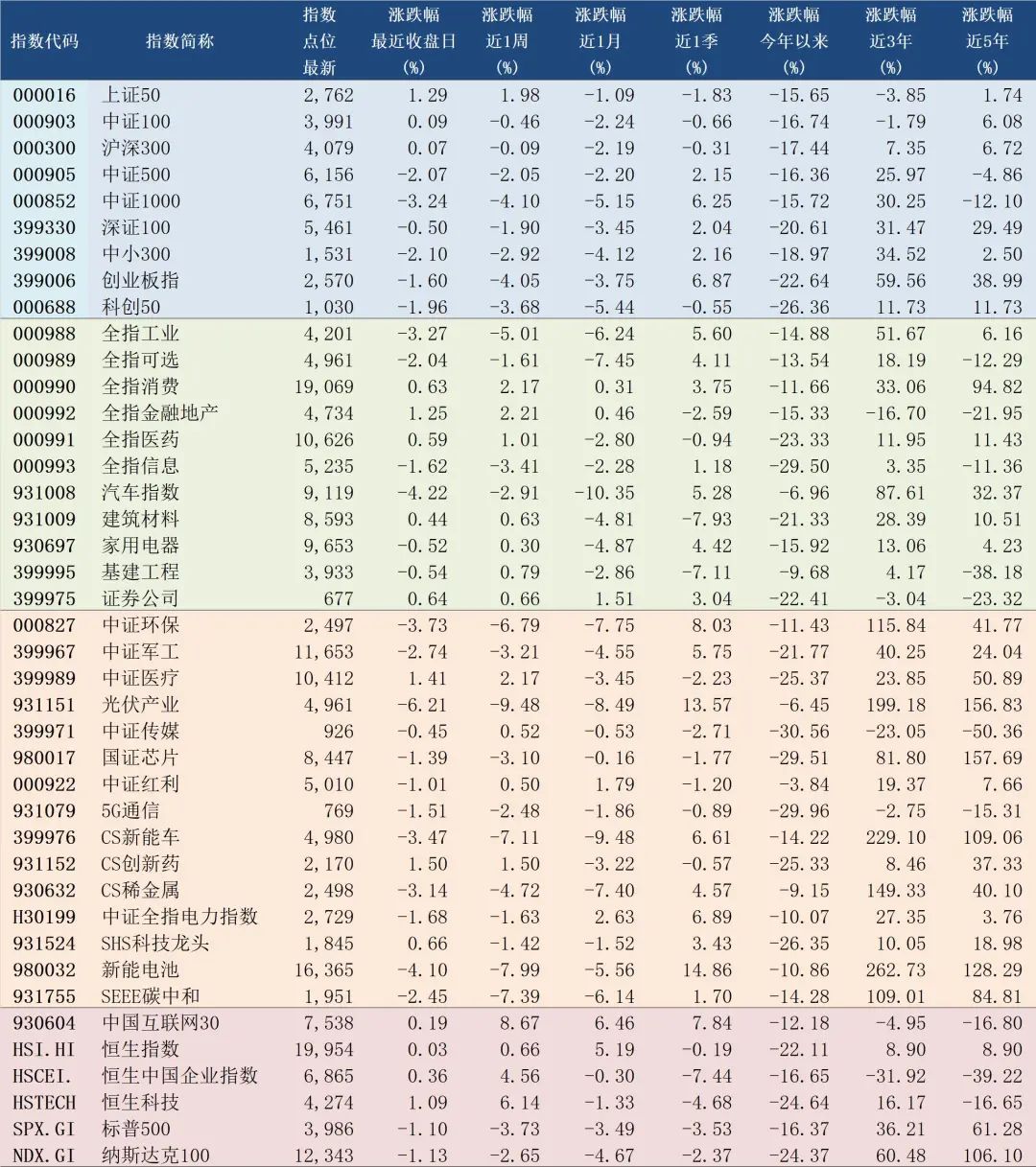Screen dimensions: 1036x1167
Task: Click the 全指医药 index name
Action: coord(140,439)
